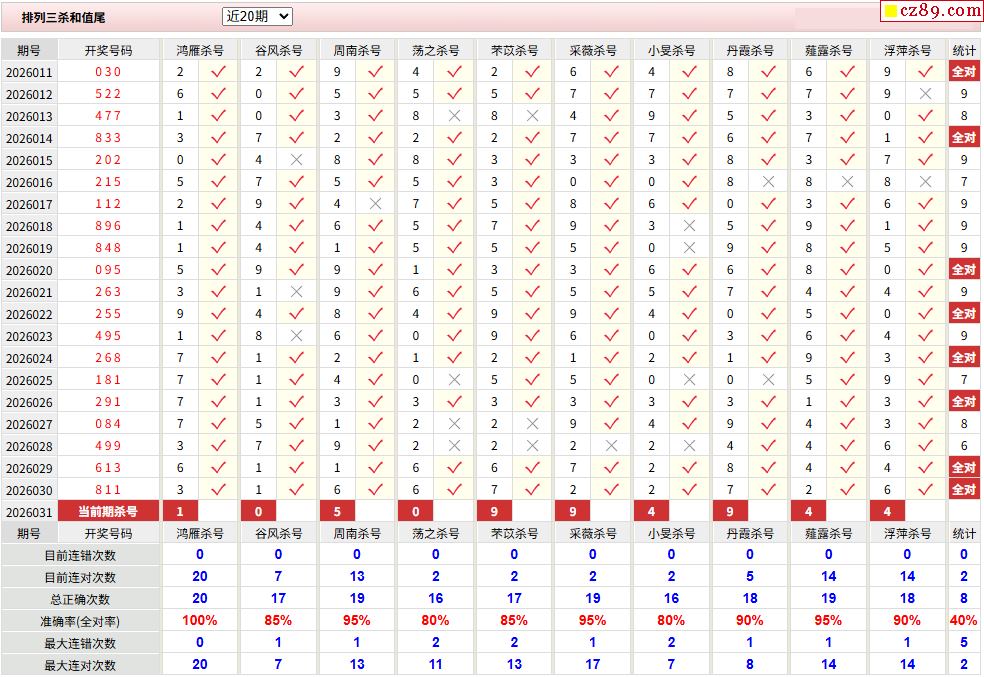Click the red check mark in row 2026020 under 周南杀号
The width and height of the screenshot is (984, 677).
coord(375,270)
